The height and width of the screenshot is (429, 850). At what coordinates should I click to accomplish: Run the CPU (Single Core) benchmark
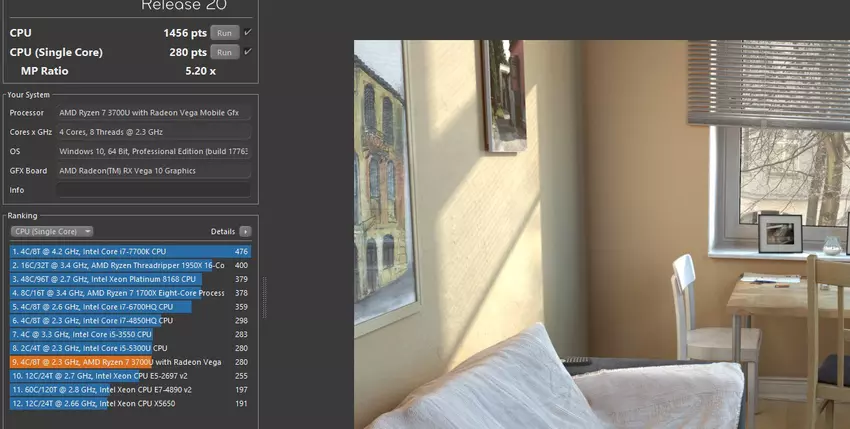tap(225, 52)
